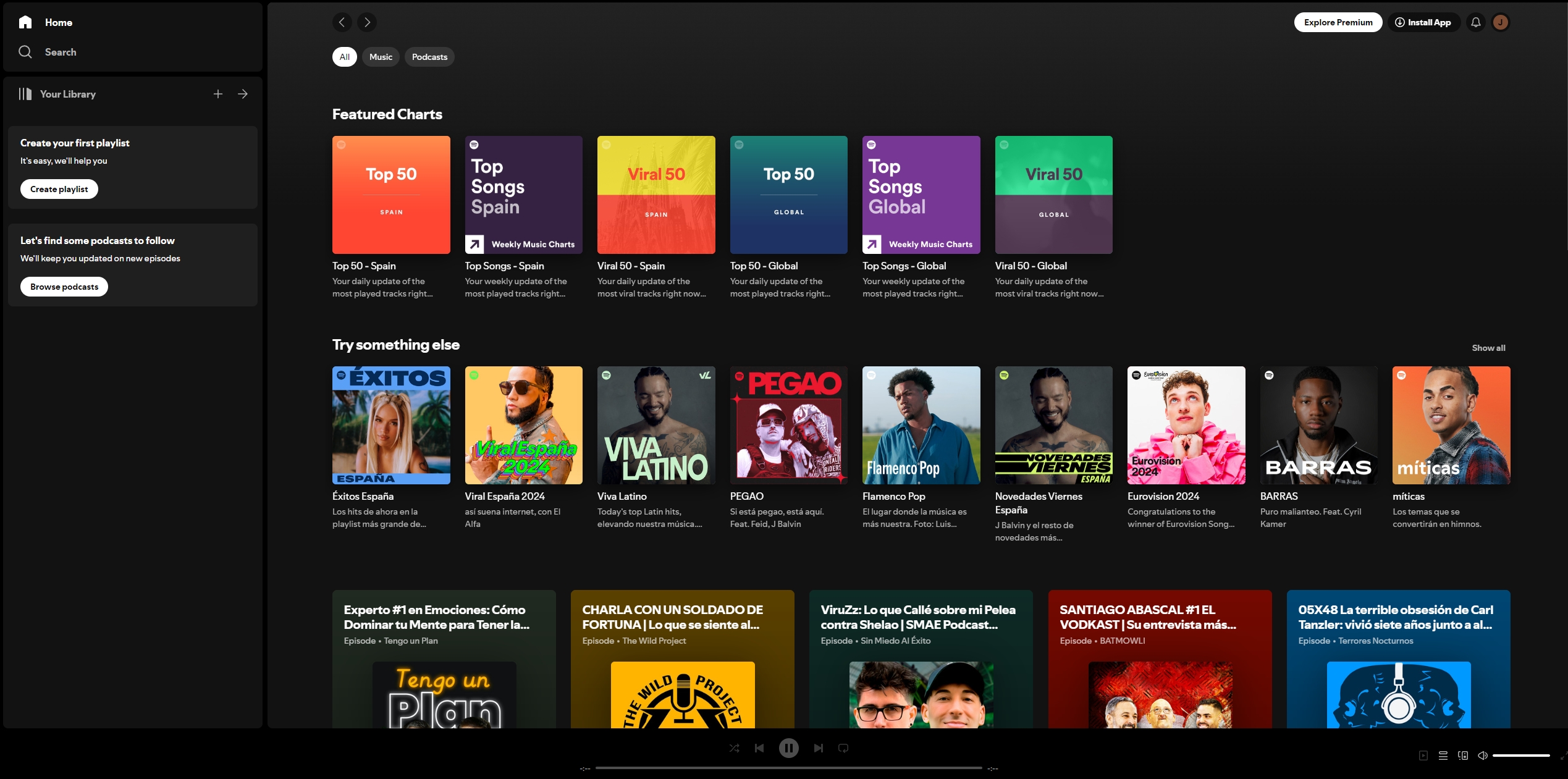
Task: Select the Podcasts filter chip
Action: (x=429, y=57)
